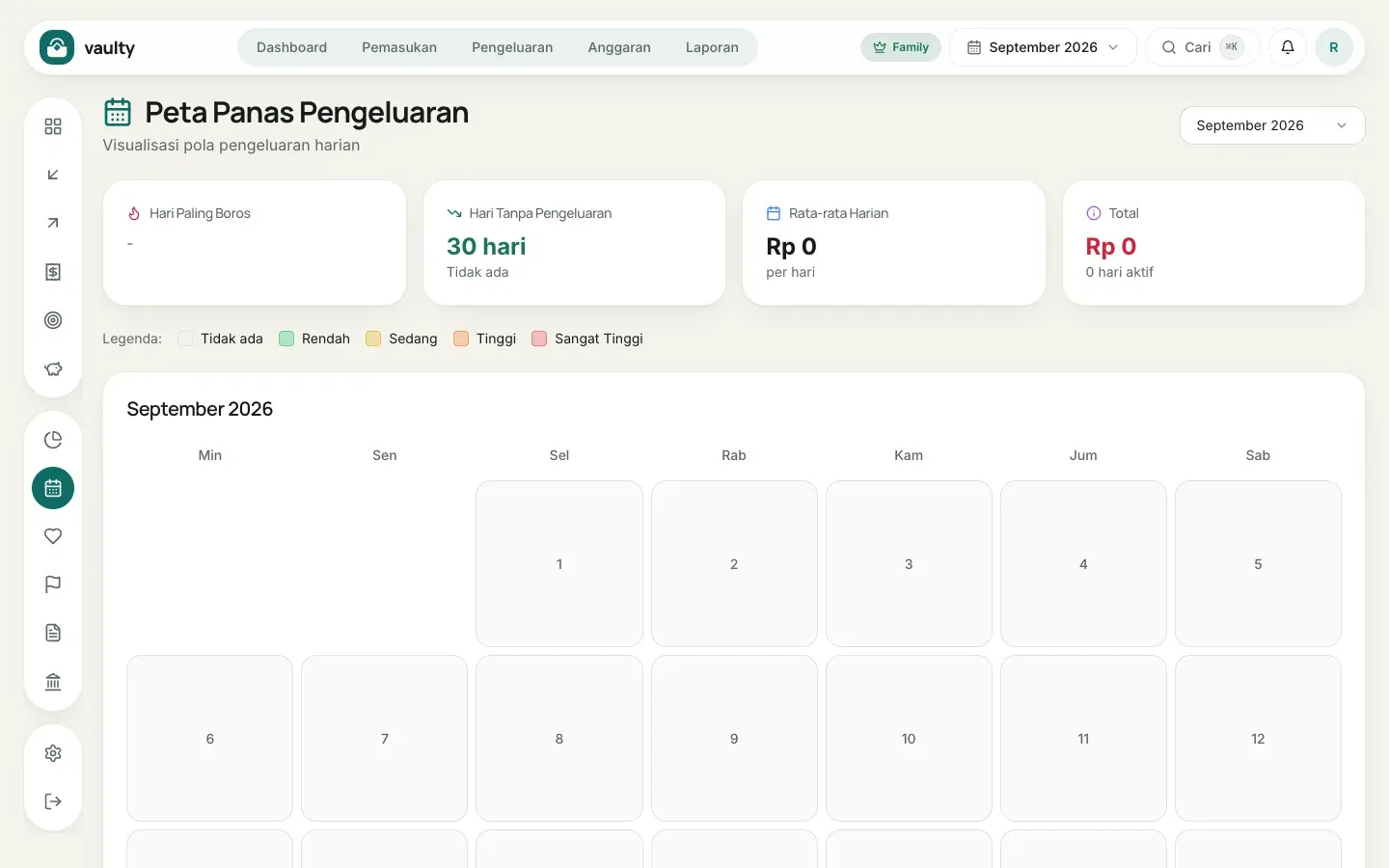Open the piggy bank savings sidebar icon

coord(53,368)
